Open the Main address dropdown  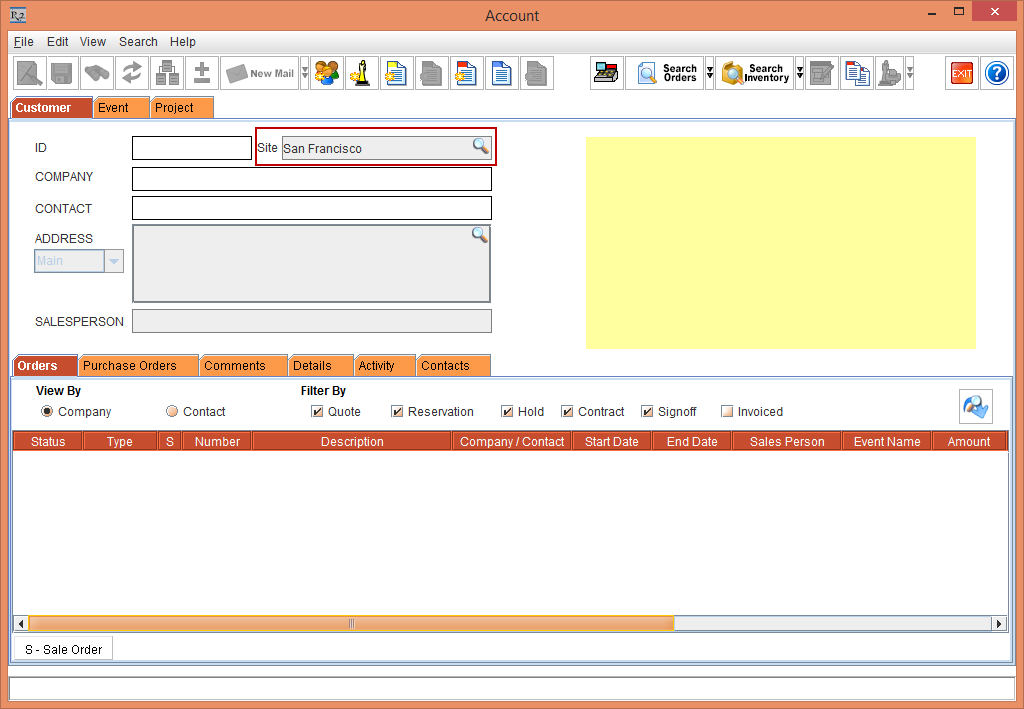point(112,260)
